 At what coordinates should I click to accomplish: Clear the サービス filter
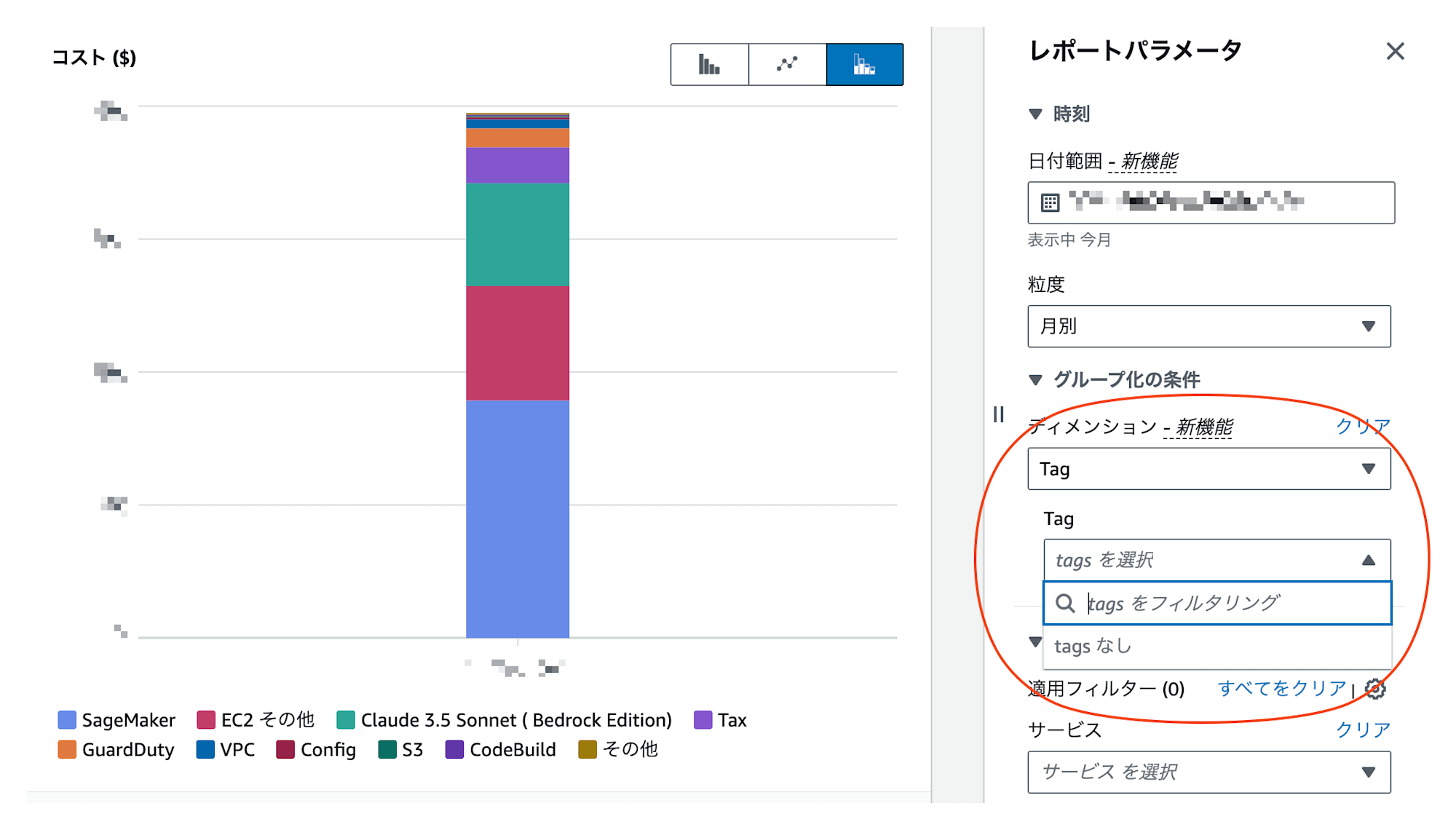tap(1363, 730)
